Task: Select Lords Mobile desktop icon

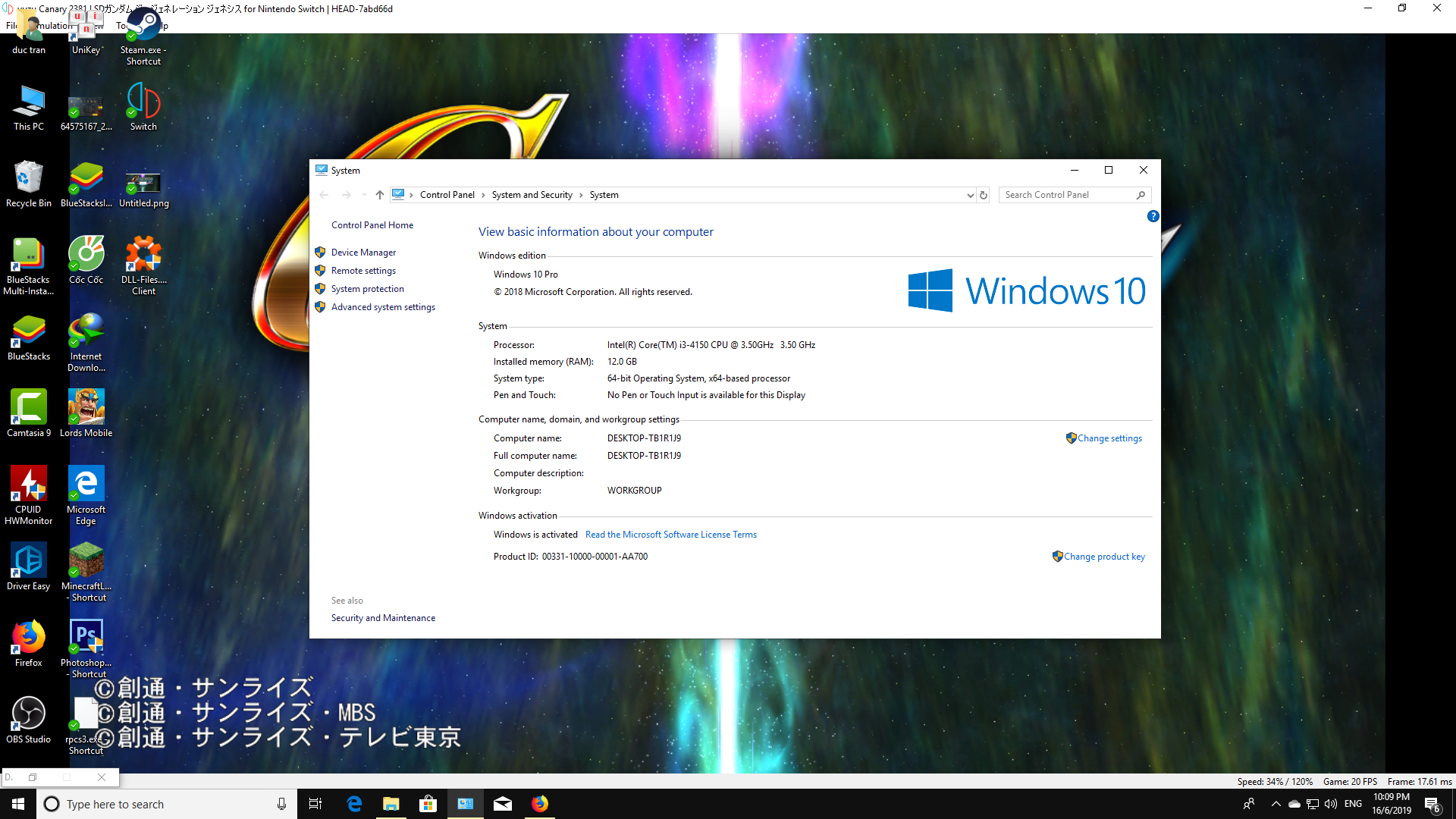Action: [x=86, y=414]
